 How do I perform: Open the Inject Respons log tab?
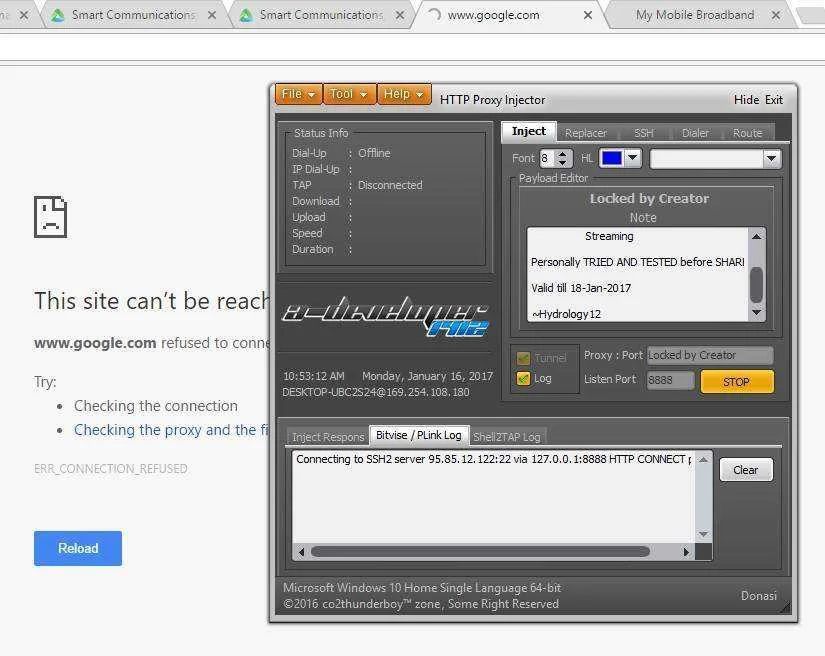[327, 437]
